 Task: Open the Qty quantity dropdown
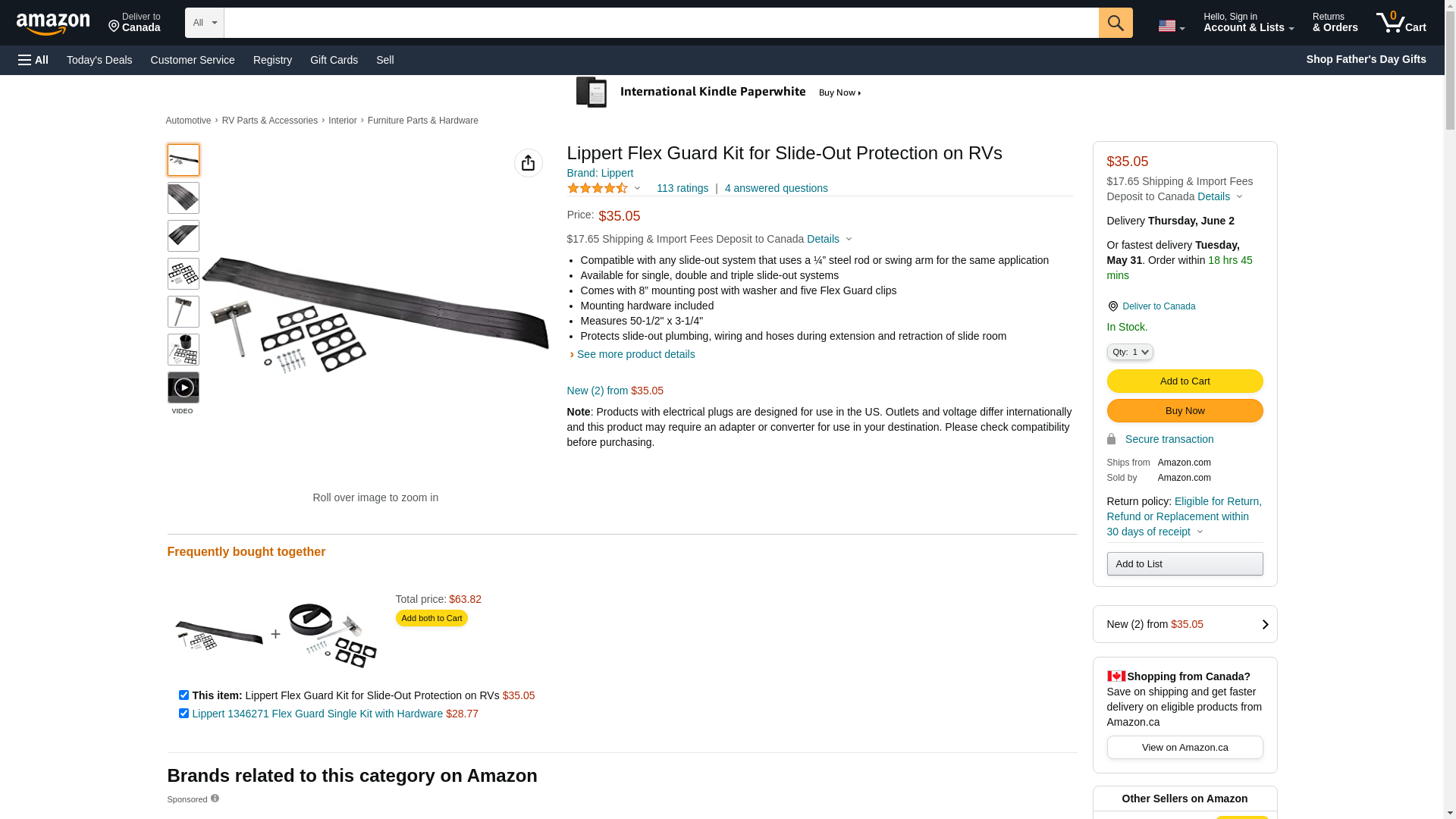click(x=1130, y=352)
